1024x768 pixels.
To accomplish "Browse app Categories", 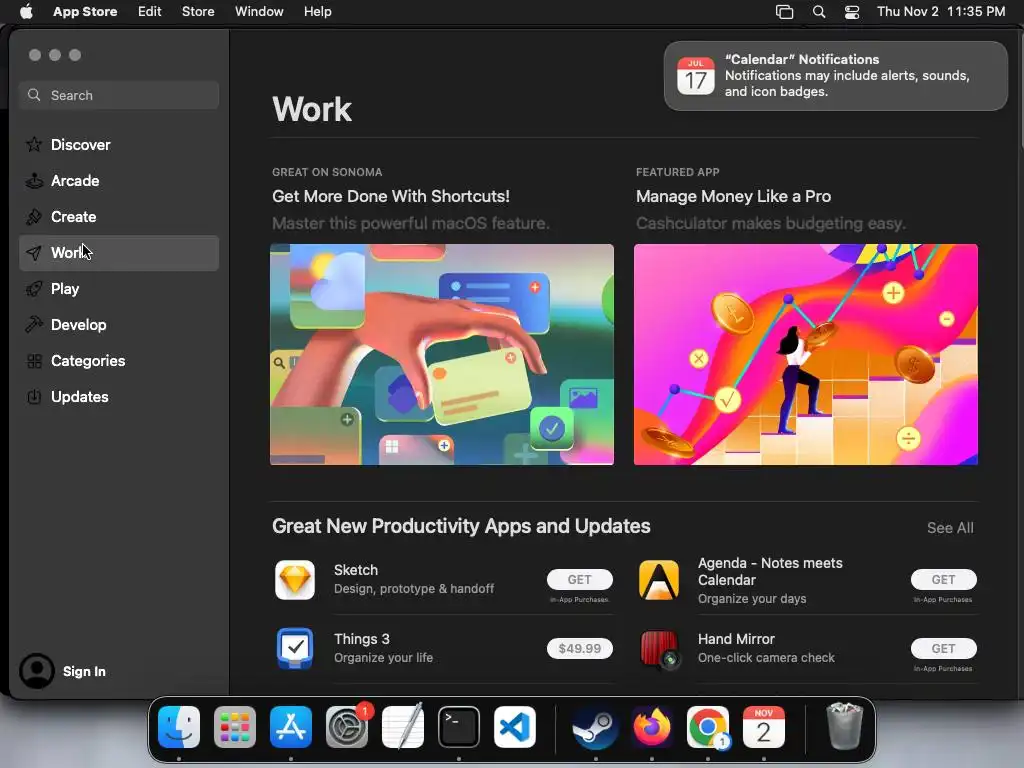I will (118, 361).
